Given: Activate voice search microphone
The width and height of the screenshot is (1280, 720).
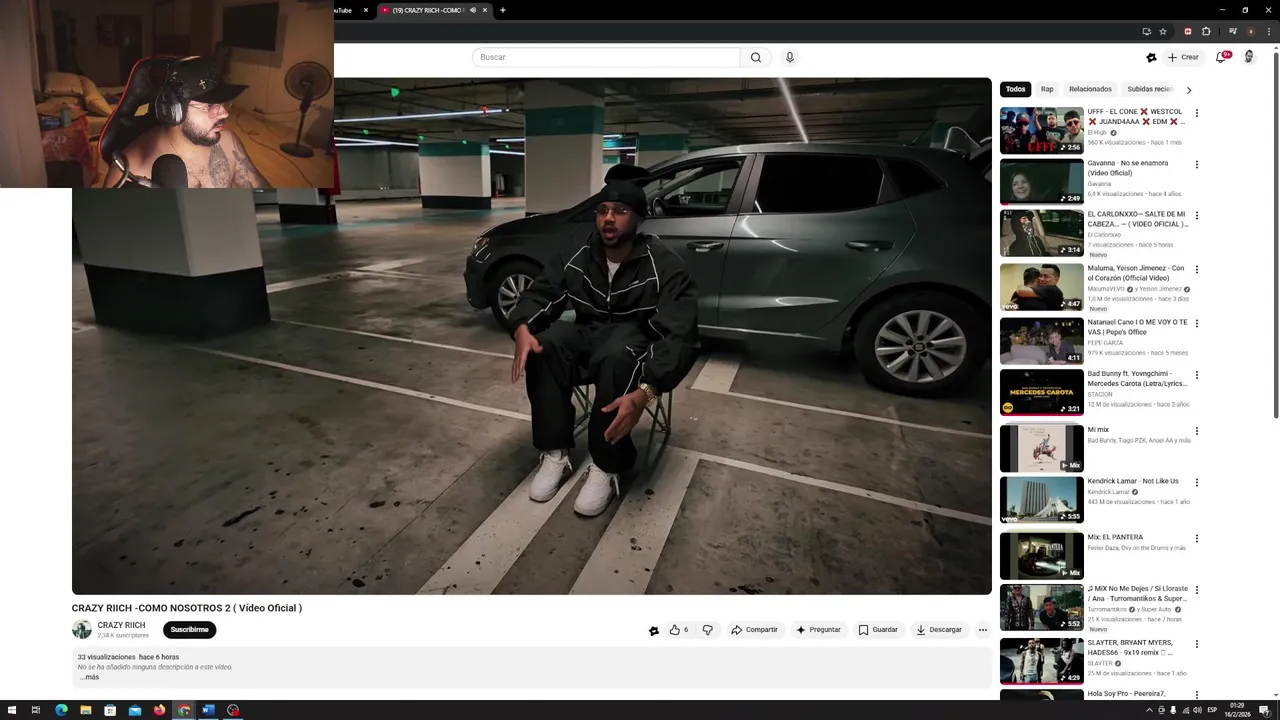Looking at the screenshot, I should pyautogui.click(x=790, y=57).
